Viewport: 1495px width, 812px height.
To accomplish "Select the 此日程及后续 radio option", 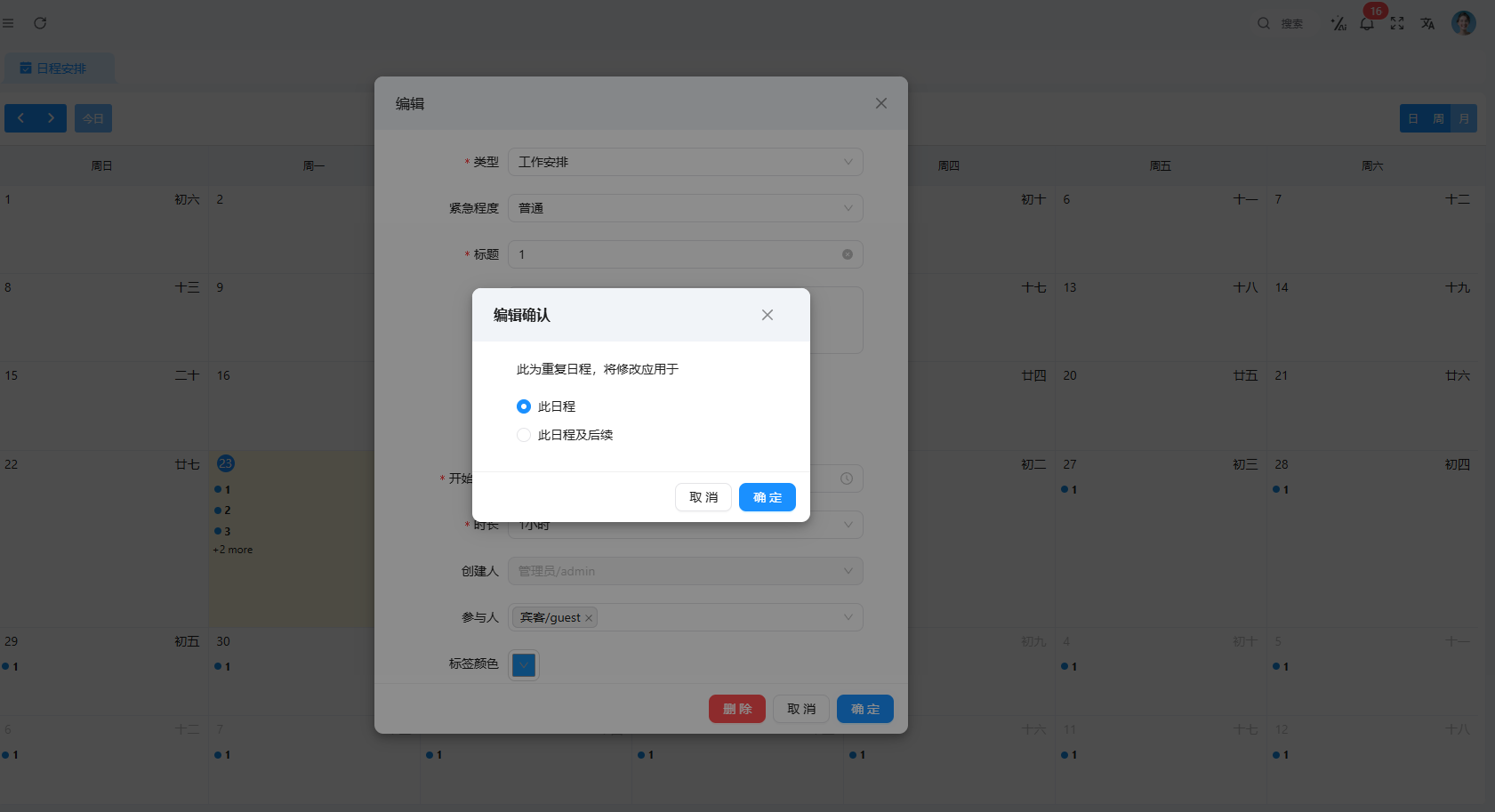I will point(524,435).
